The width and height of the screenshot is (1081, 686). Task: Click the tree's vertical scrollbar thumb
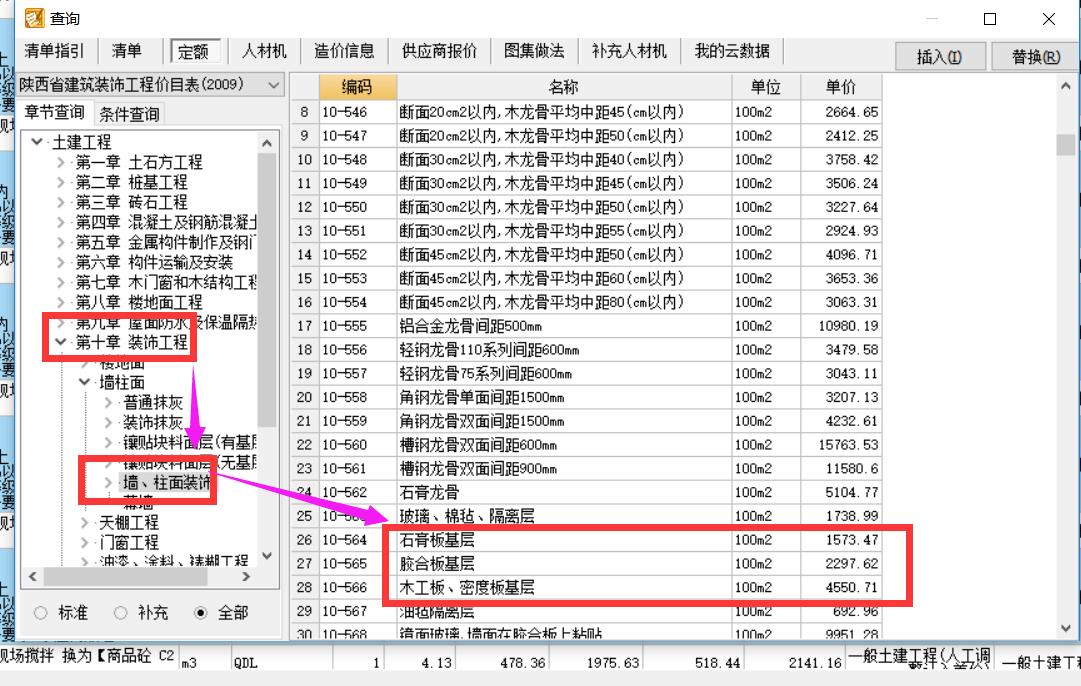pos(267,290)
